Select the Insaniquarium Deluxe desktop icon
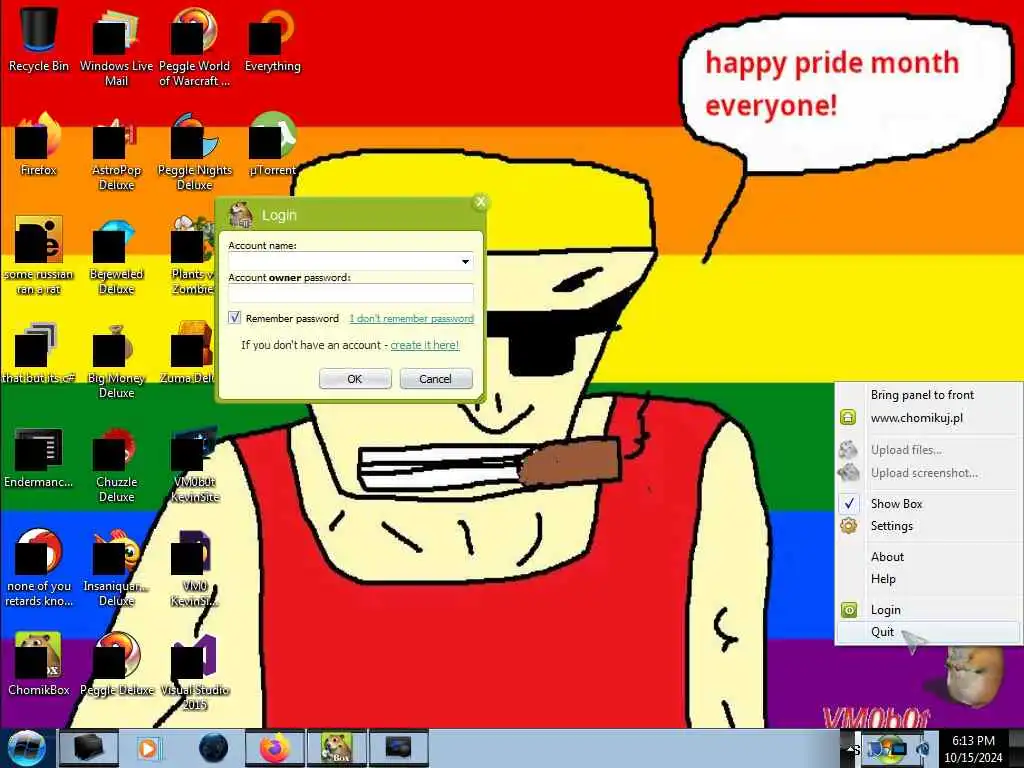The image size is (1024, 768). [x=116, y=568]
